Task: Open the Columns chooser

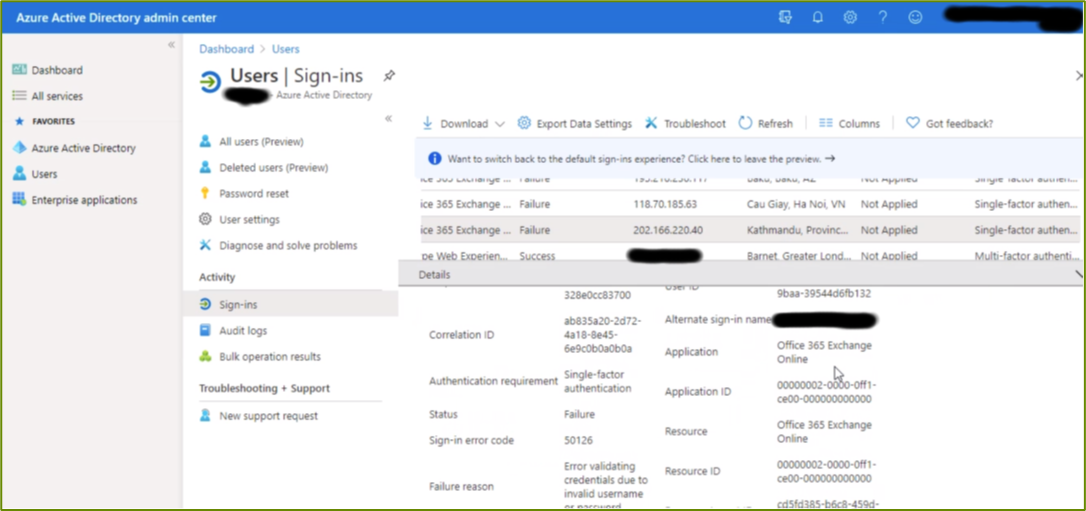Action: [x=849, y=123]
